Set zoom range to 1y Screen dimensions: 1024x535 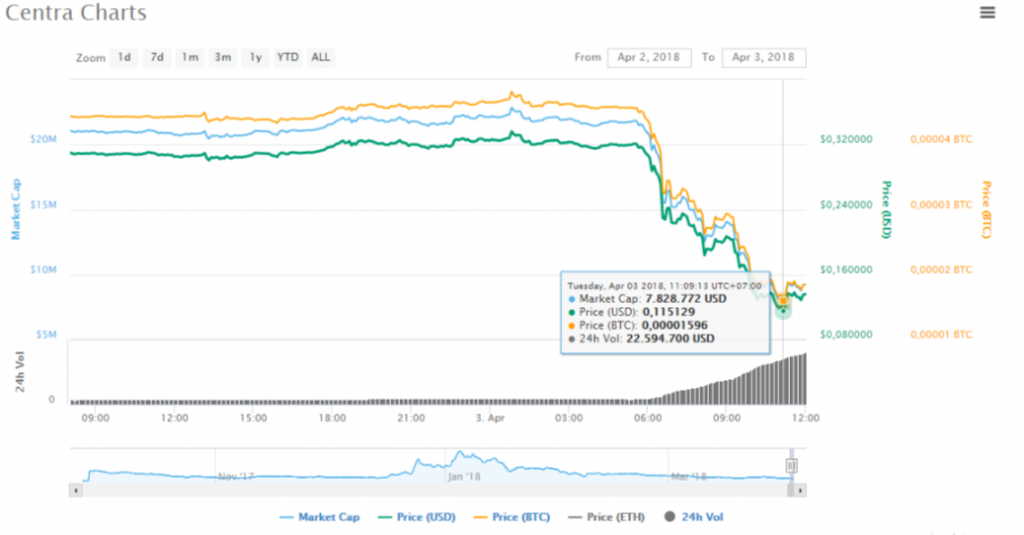pyautogui.click(x=255, y=57)
